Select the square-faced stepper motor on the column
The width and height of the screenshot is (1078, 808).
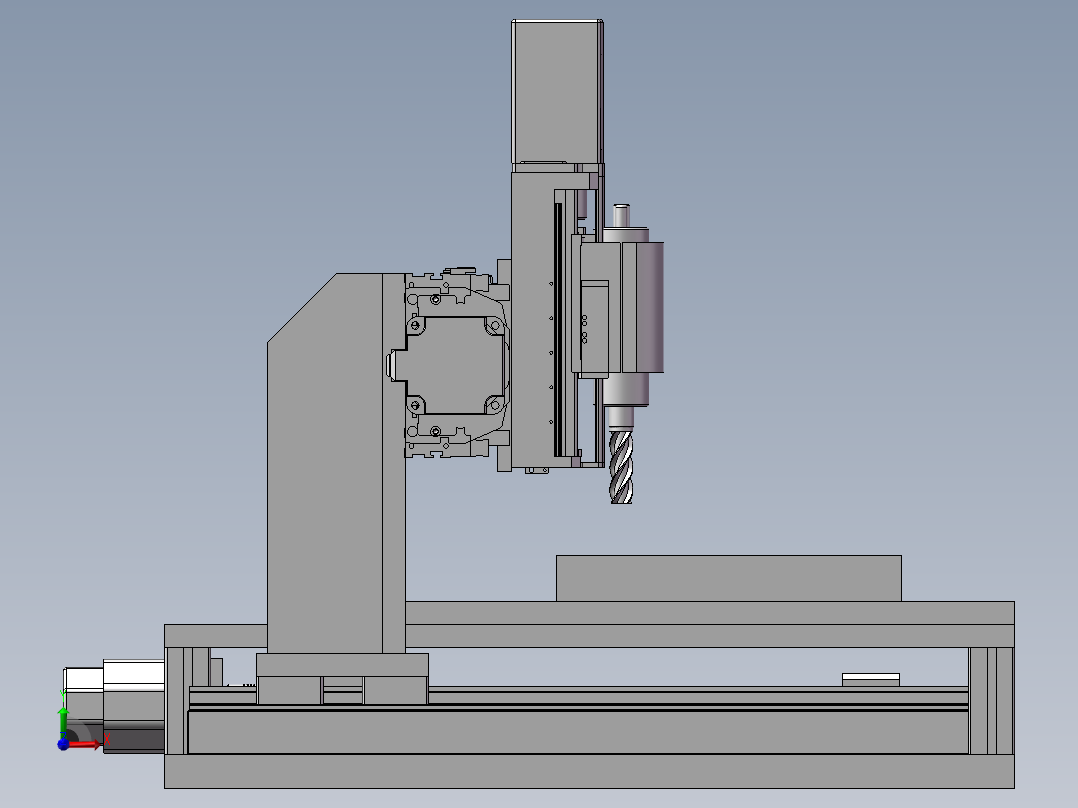pyautogui.click(x=455, y=365)
